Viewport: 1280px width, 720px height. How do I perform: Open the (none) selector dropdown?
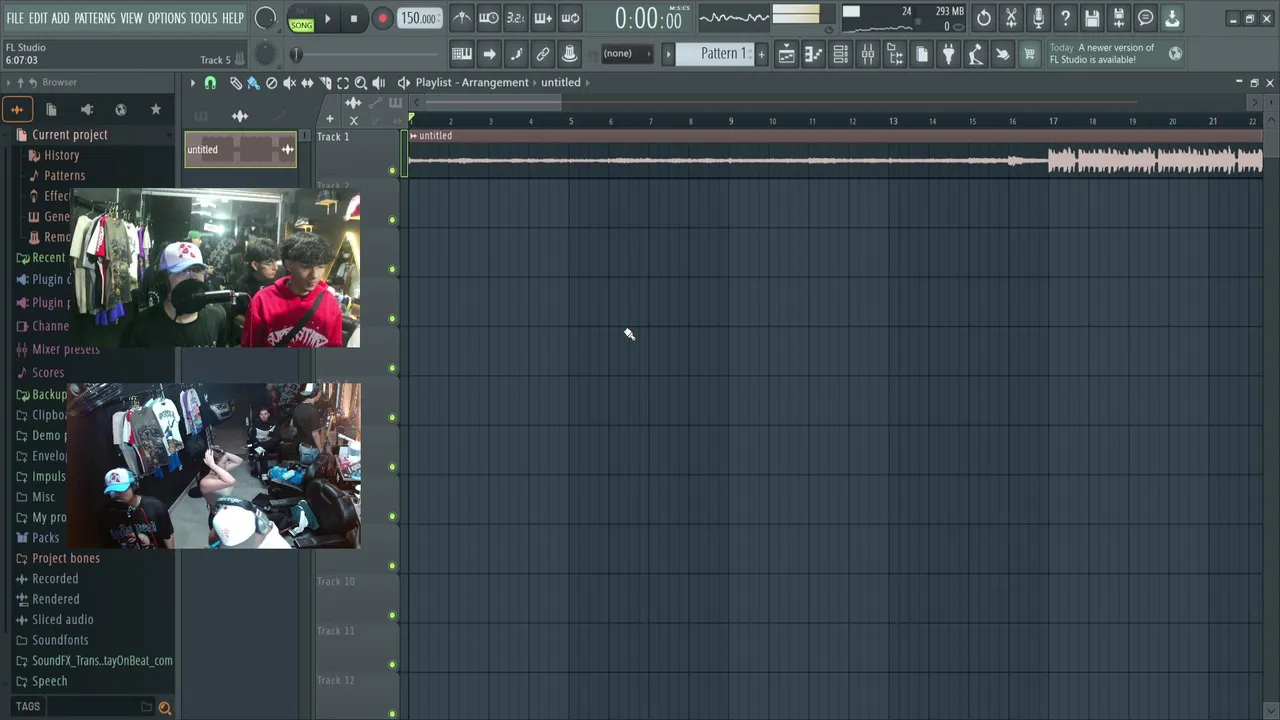tap(626, 54)
